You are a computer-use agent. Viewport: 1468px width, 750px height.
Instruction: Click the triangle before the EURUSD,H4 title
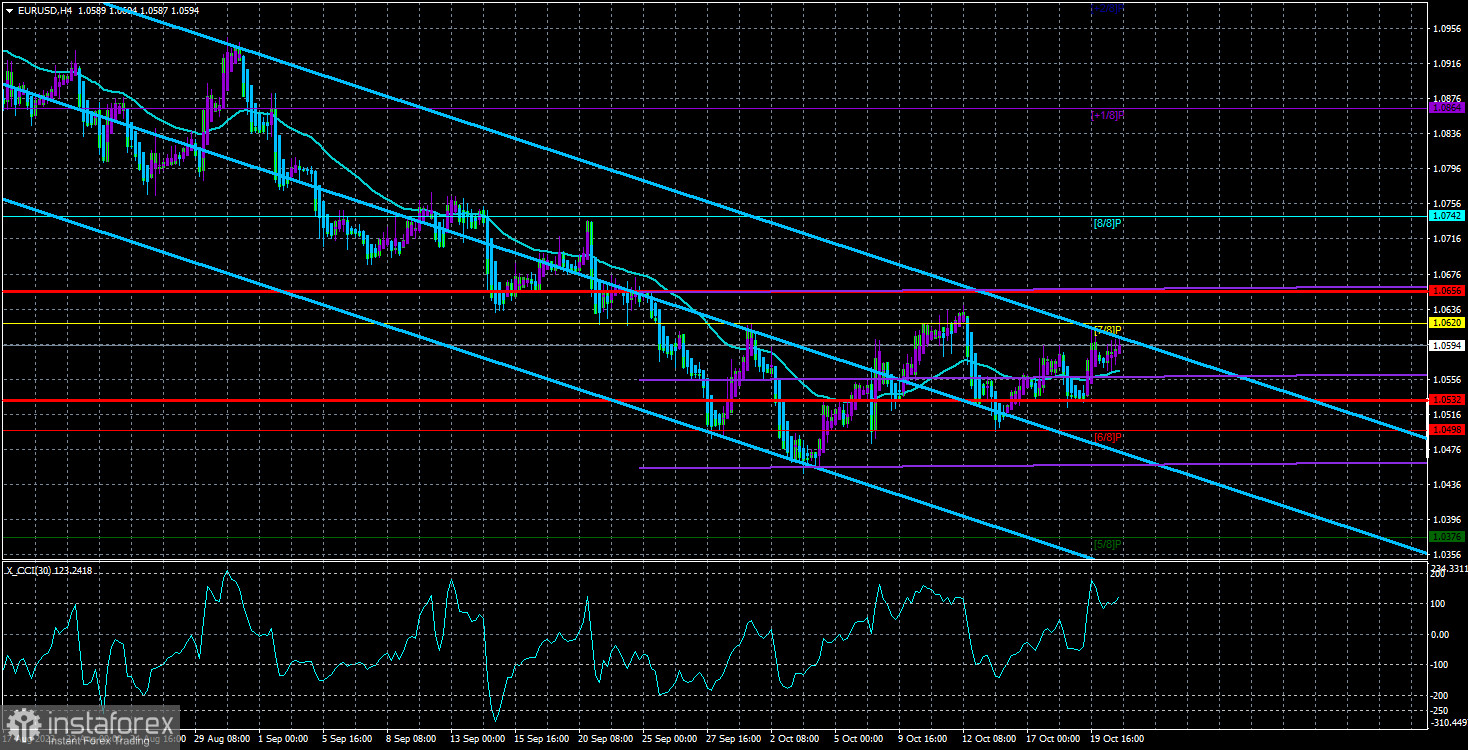pos(9,10)
